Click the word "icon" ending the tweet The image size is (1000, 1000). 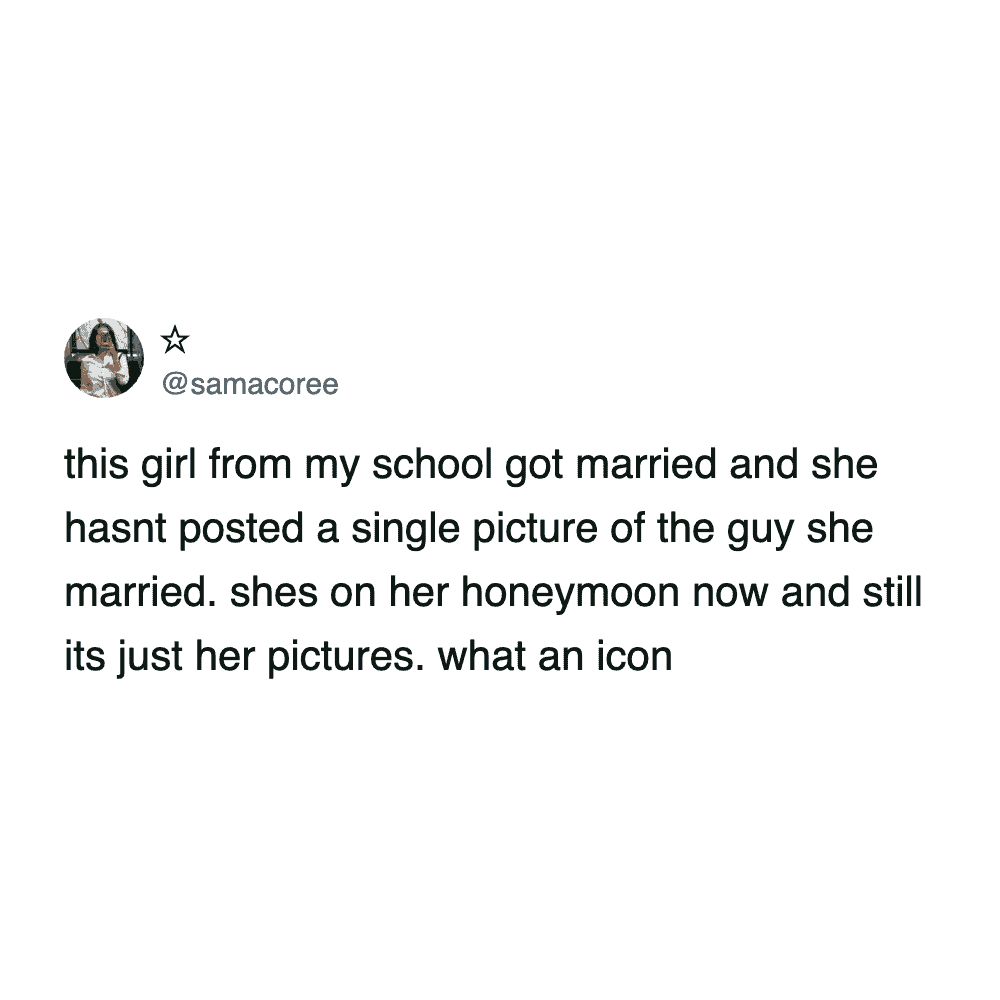[634, 656]
